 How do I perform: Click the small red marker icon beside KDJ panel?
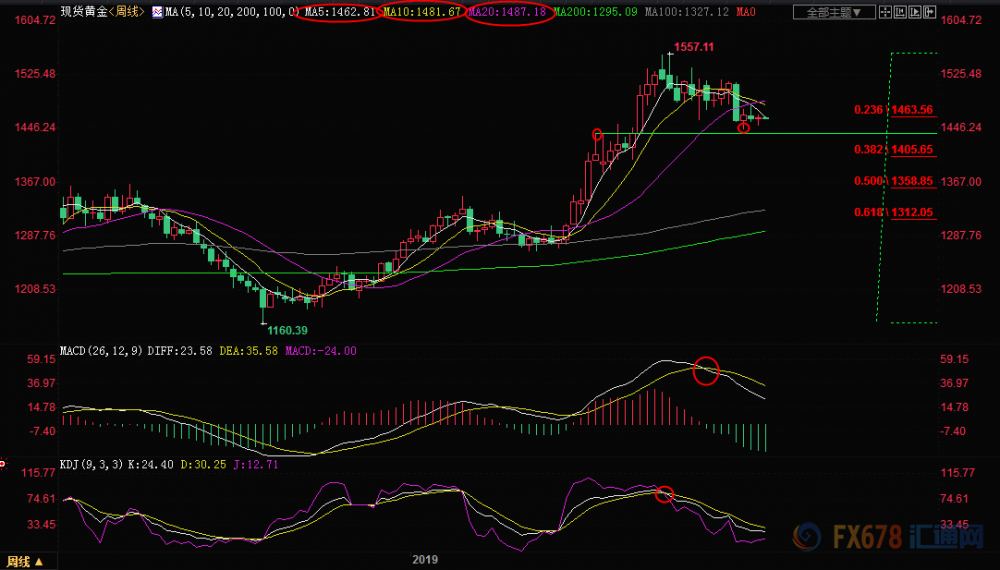pyautogui.click(x=3, y=464)
